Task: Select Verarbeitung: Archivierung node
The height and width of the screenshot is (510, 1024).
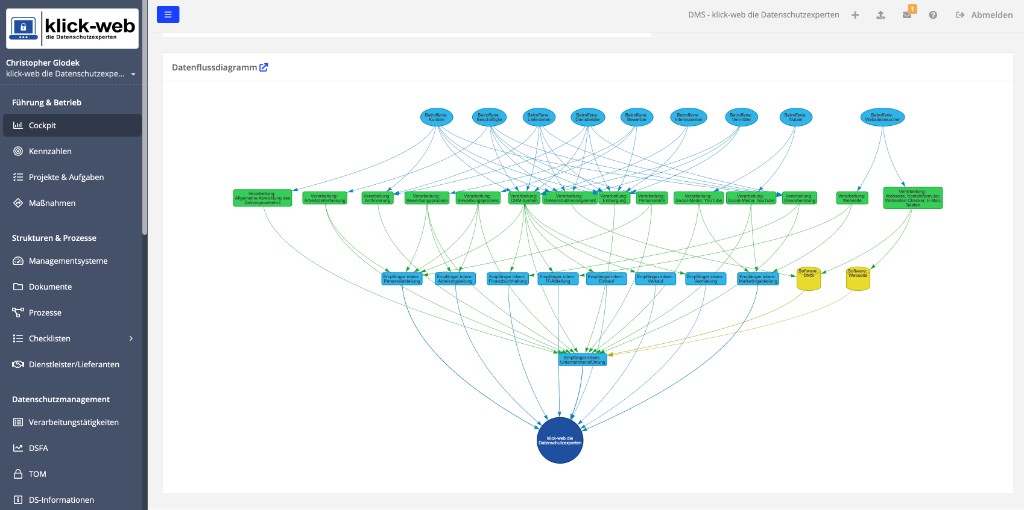Action: click(377, 198)
